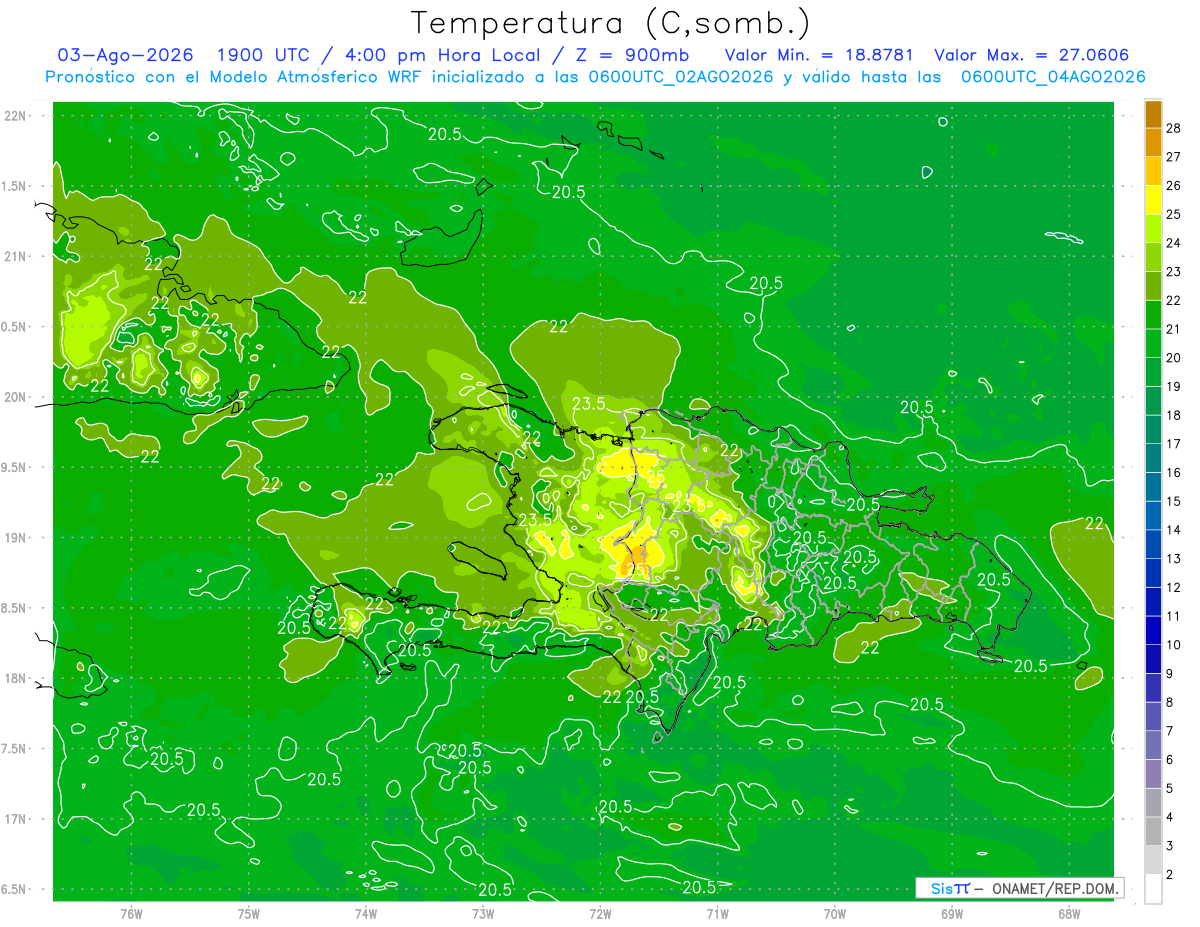The height and width of the screenshot is (927, 1200).
Task: Pick the dark blue legend swatch between 10 and 11
Action: [x=1153, y=630]
